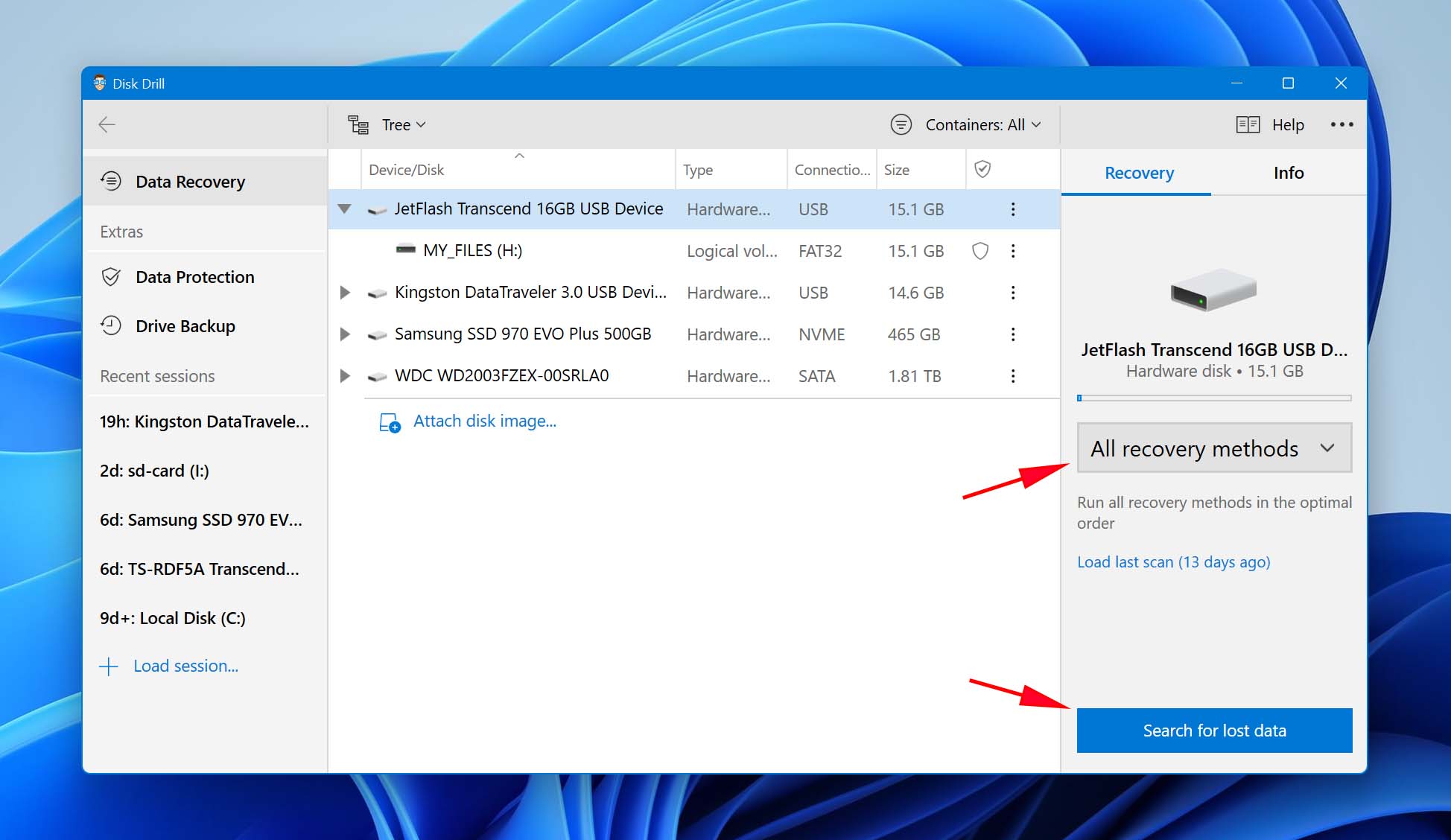
Task: Sort by Connection column header
Action: click(x=832, y=170)
